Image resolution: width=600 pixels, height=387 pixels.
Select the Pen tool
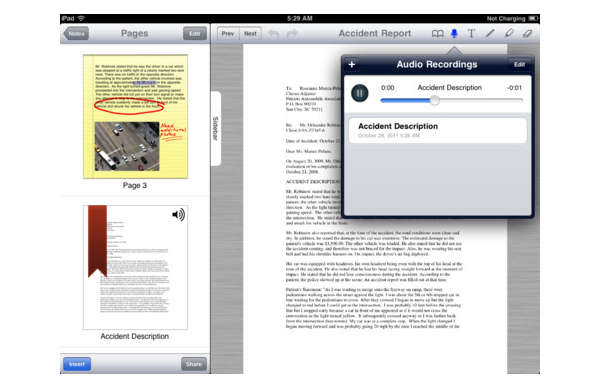coord(490,34)
